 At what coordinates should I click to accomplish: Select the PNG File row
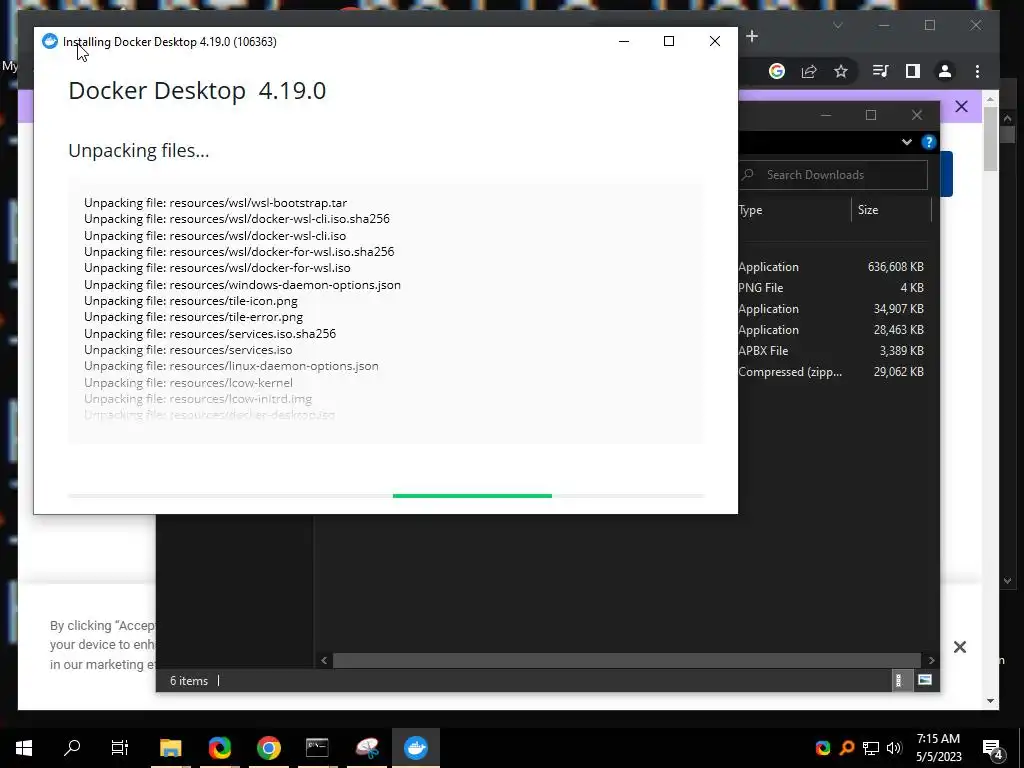(831, 287)
